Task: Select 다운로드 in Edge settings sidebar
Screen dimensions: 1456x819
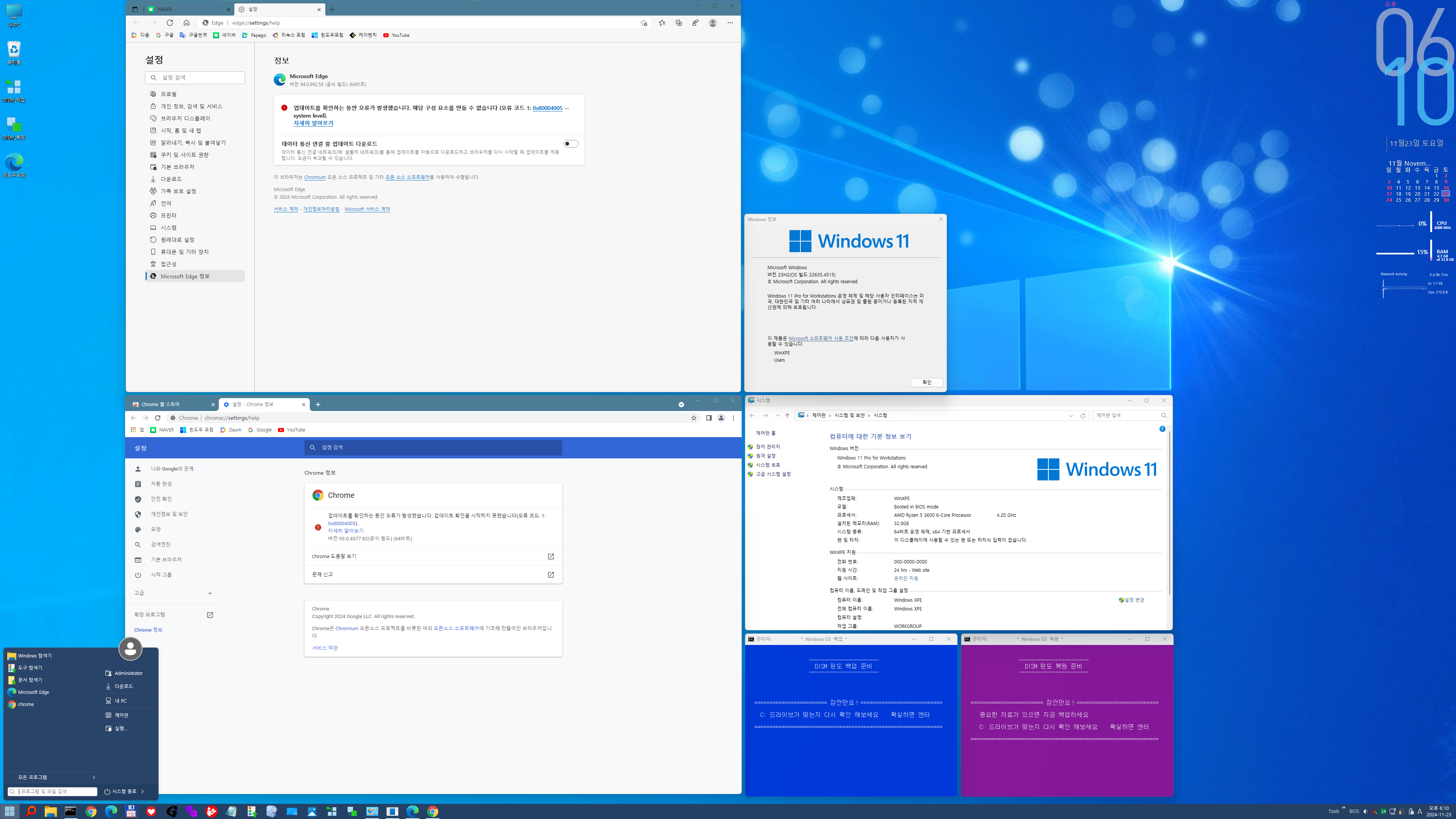Action: click(x=195, y=179)
